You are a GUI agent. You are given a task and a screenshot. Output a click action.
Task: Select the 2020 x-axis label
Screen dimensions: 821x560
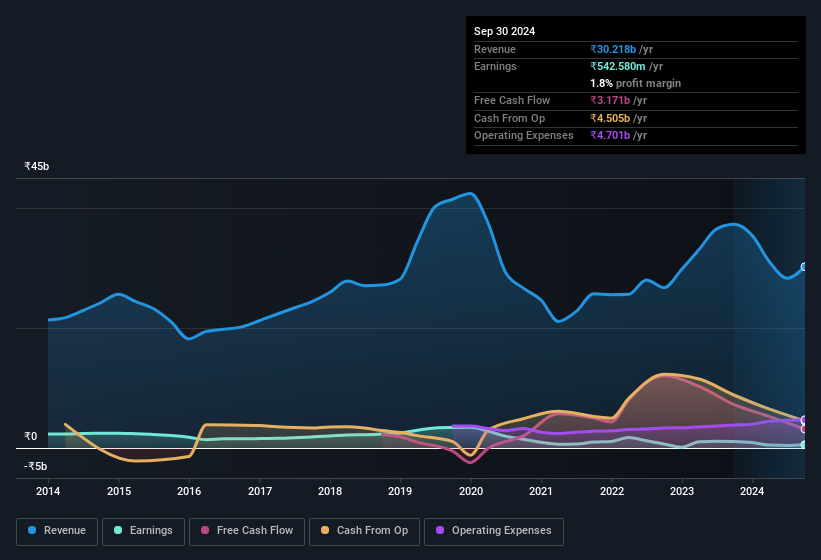pyautogui.click(x=471, y=491)
